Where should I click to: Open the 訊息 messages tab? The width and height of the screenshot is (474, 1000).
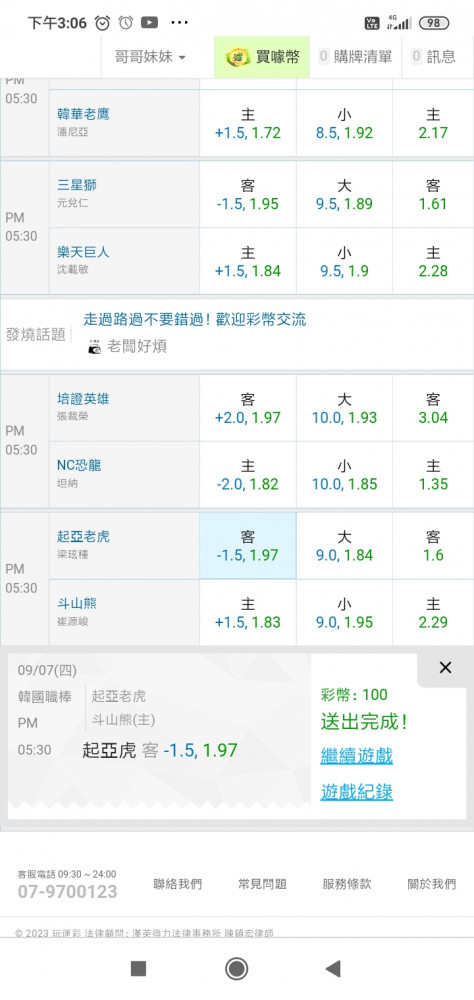434,57
